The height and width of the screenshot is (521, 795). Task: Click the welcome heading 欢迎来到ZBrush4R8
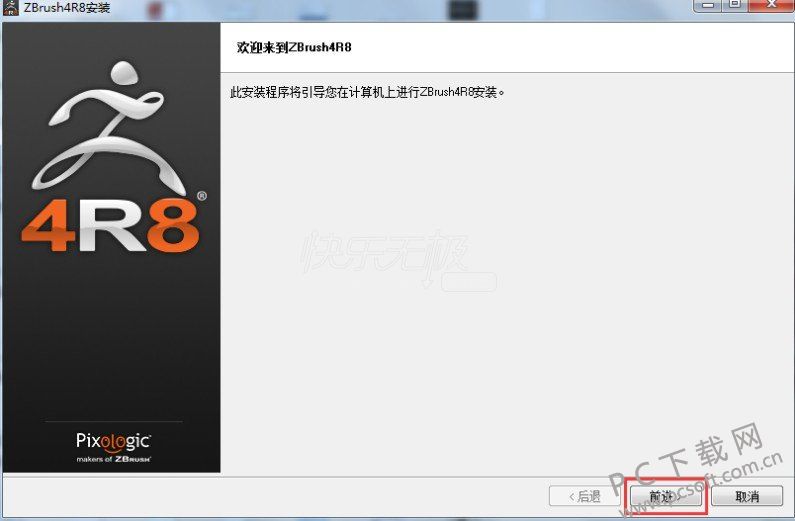tap(294, 47)
